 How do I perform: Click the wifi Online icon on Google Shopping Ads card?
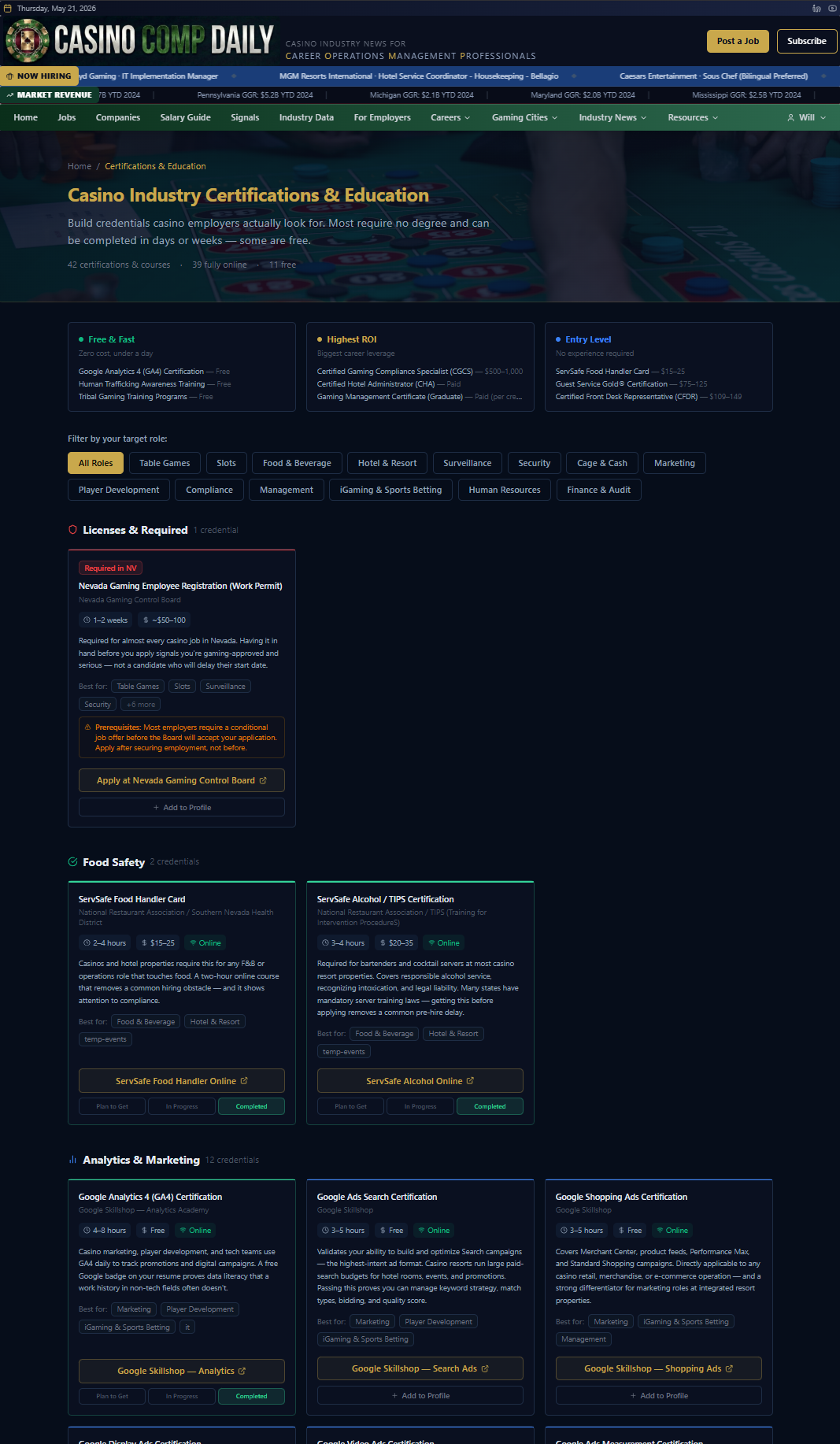pos(660,1231)
